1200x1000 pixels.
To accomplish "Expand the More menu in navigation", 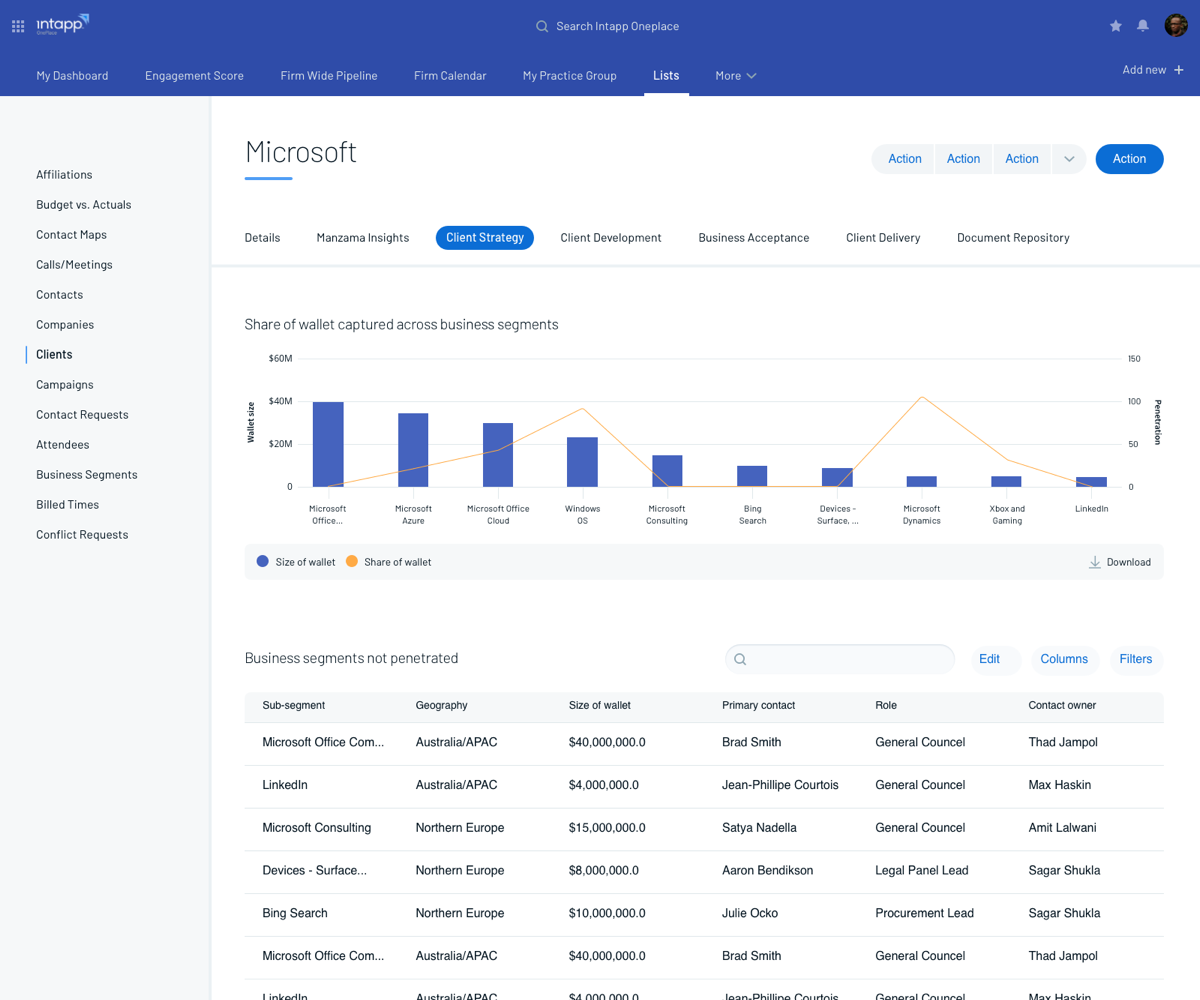I will pos(736,76).
